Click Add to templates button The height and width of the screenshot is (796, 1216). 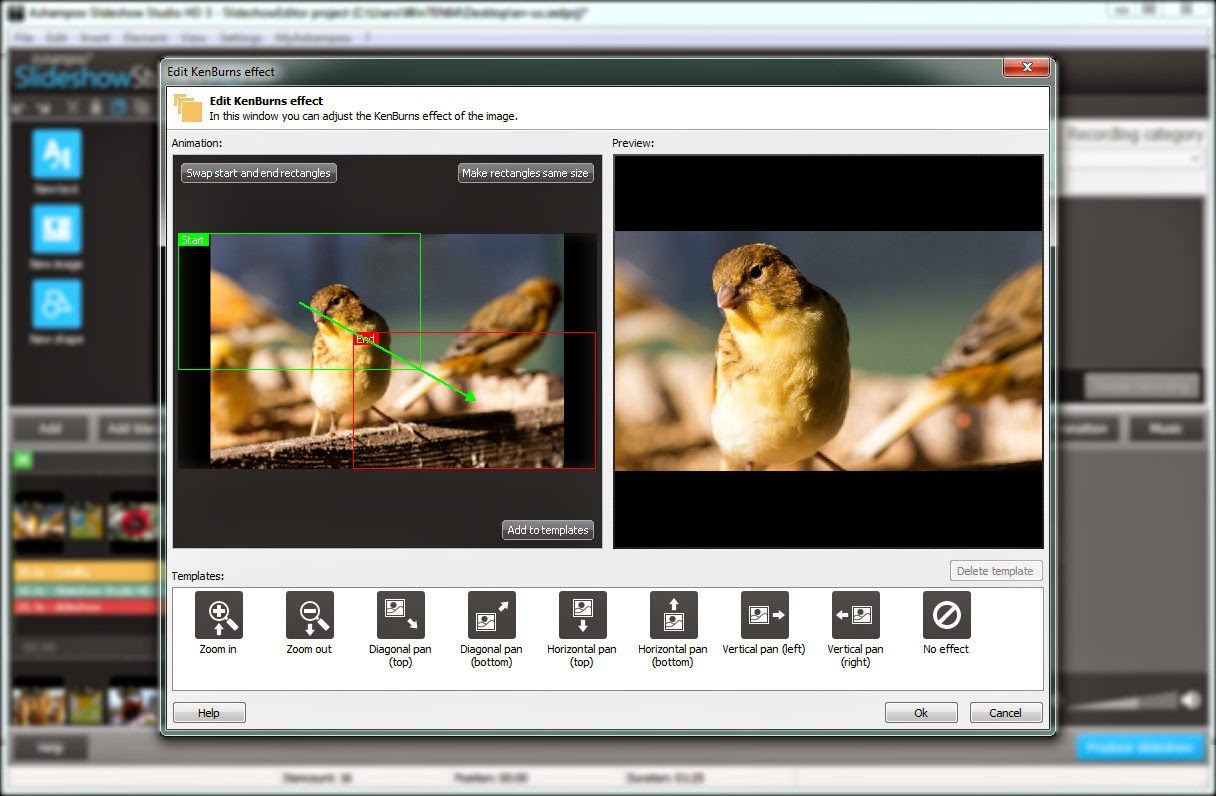click(x=548, y=530)
